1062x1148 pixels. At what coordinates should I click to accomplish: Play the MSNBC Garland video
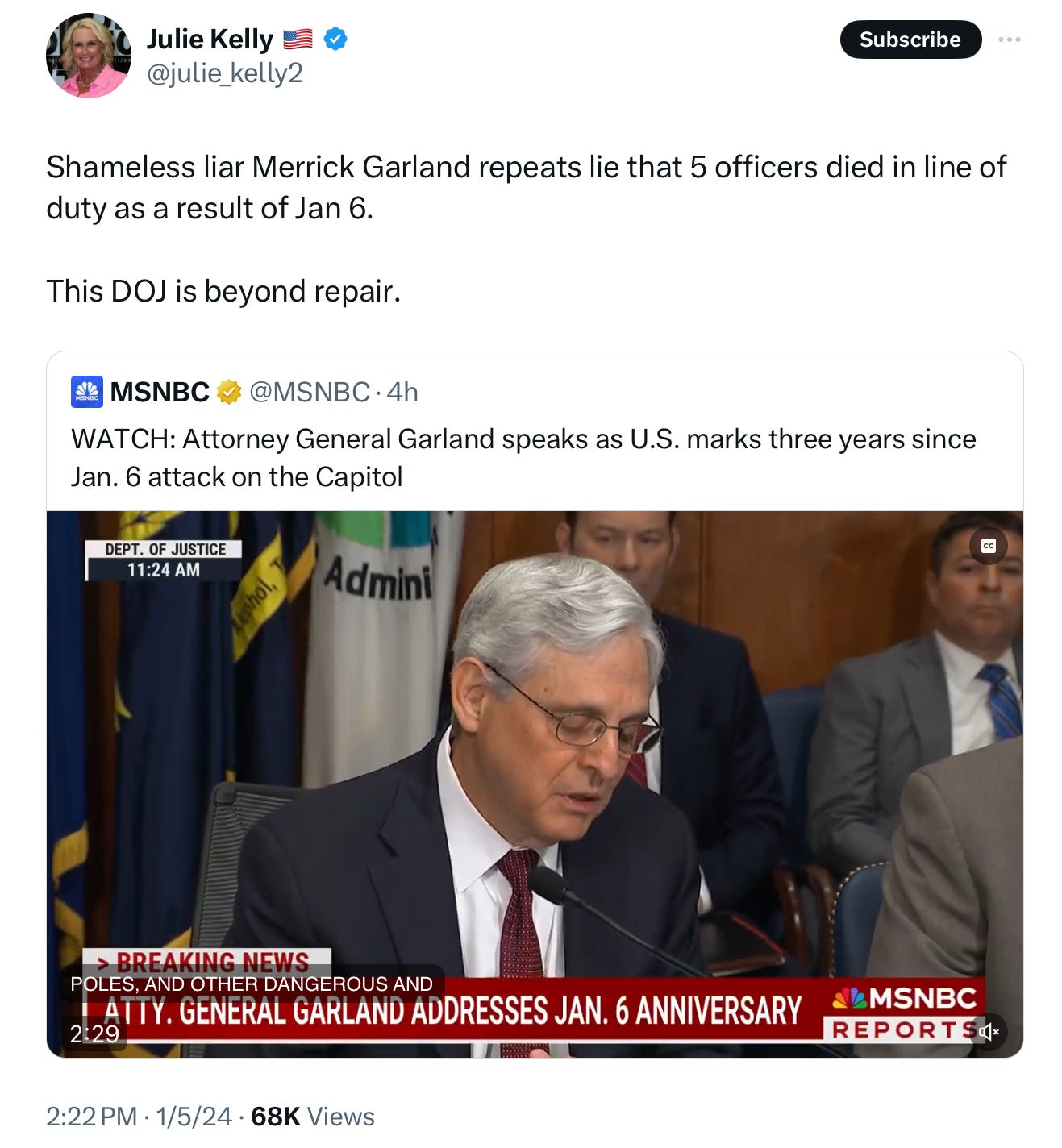click(535, 784)
